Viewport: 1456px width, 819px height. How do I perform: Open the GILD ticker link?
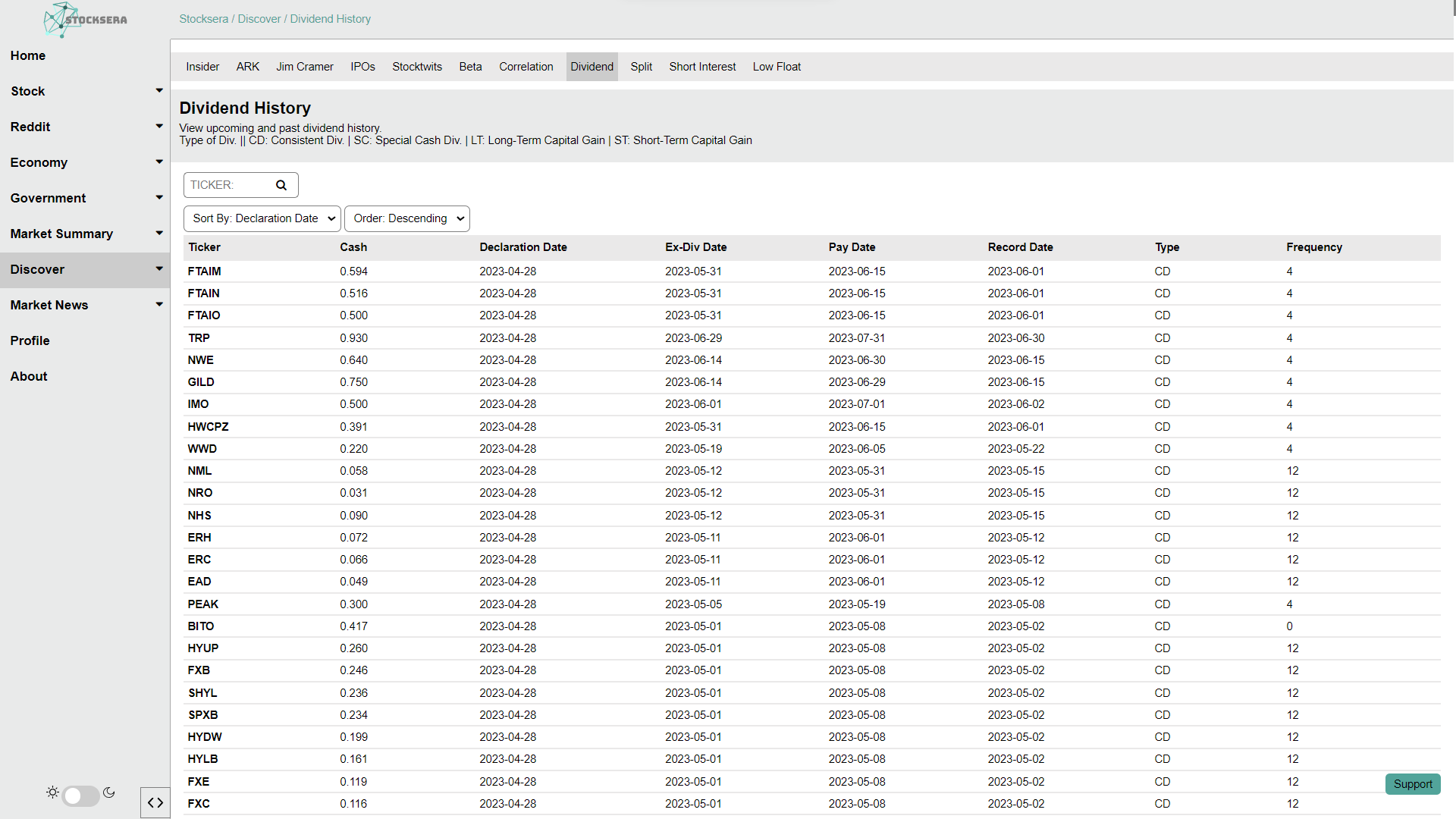[201, 382]
